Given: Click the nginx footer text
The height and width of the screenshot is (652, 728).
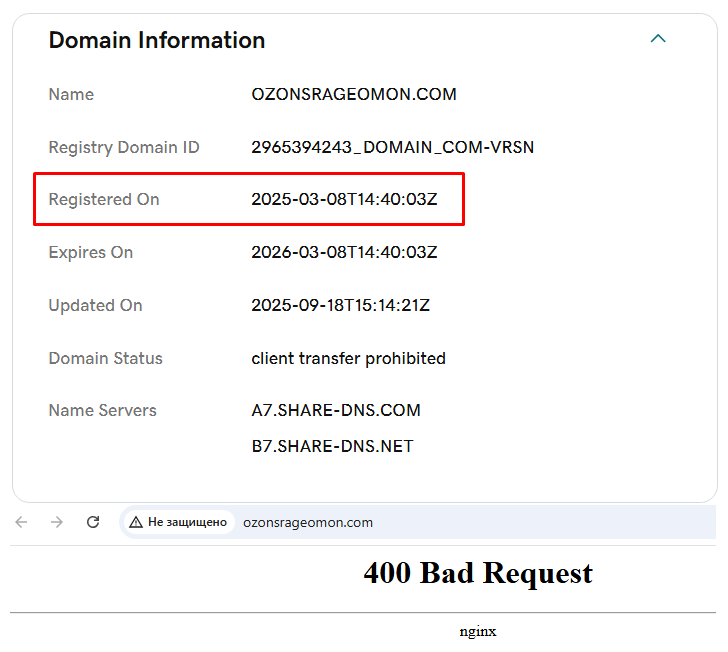Looking at the screenshot, I should tap(478, 631).
